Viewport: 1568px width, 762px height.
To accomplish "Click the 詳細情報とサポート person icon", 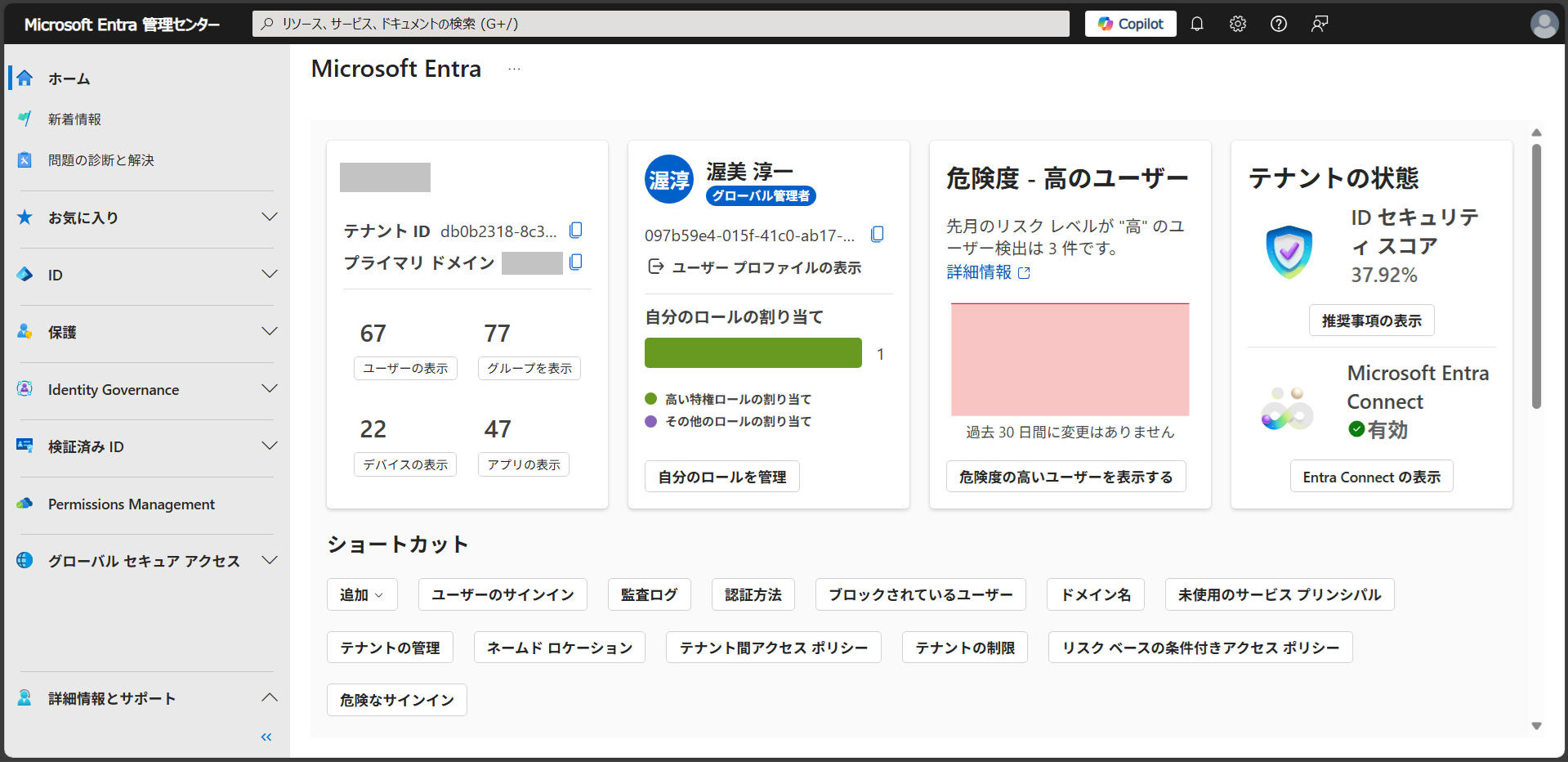I will 25,698.
